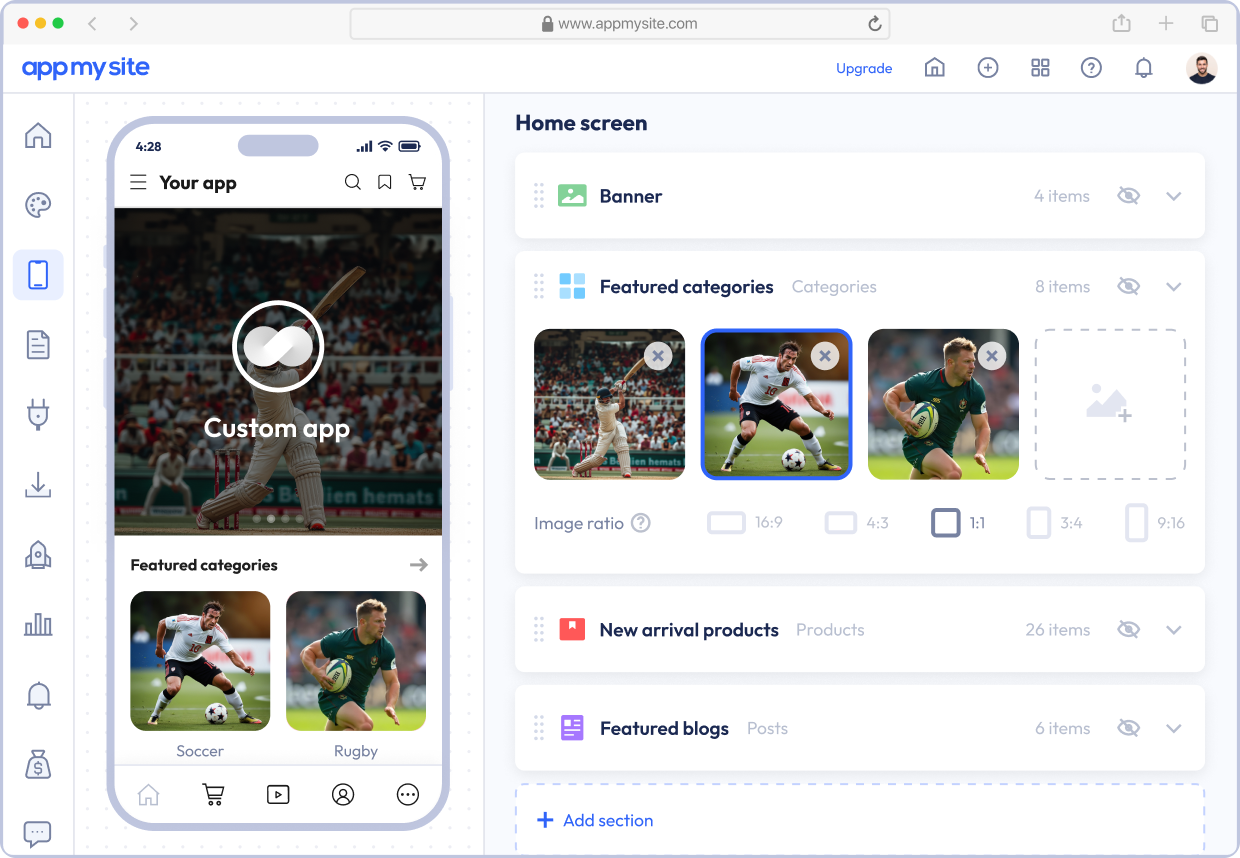The height and width of the screenshot is (858, 1240).
Task: Select the 16:9 image ratio option
Action: coord(745,523)
